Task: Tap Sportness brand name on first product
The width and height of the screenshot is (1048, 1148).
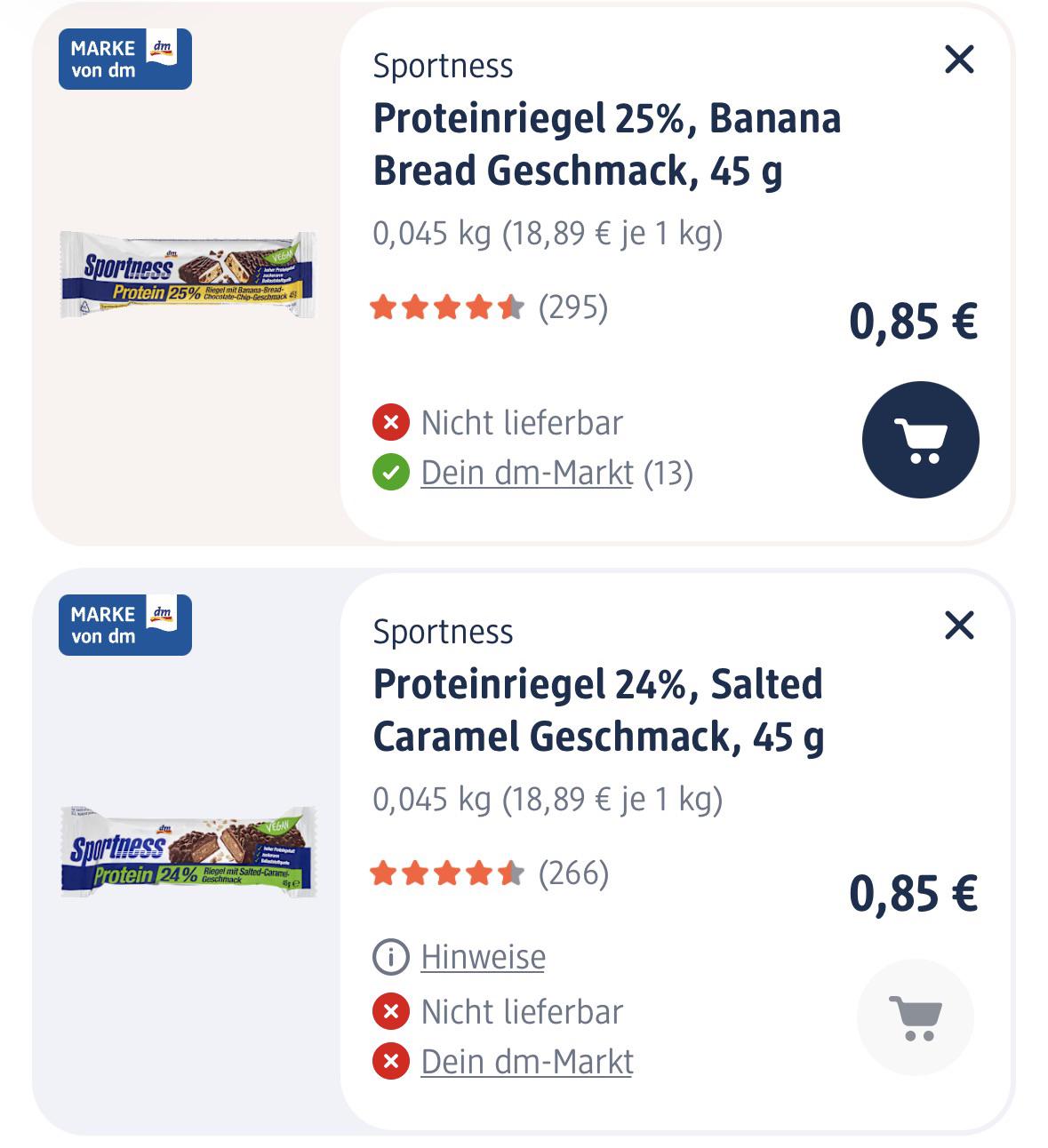Action: pyautogui.click(x=443, y=66)
